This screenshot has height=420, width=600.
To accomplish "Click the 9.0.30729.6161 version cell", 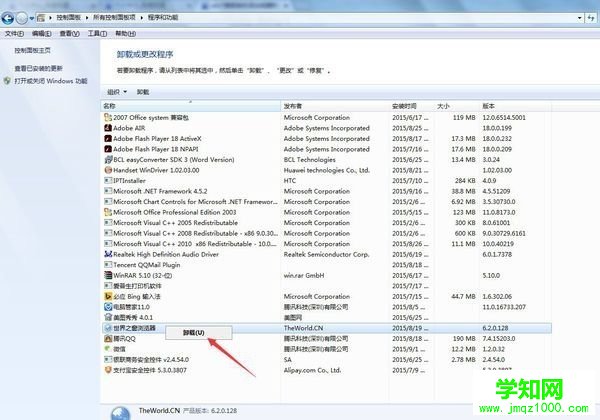I will pos(504,233).
